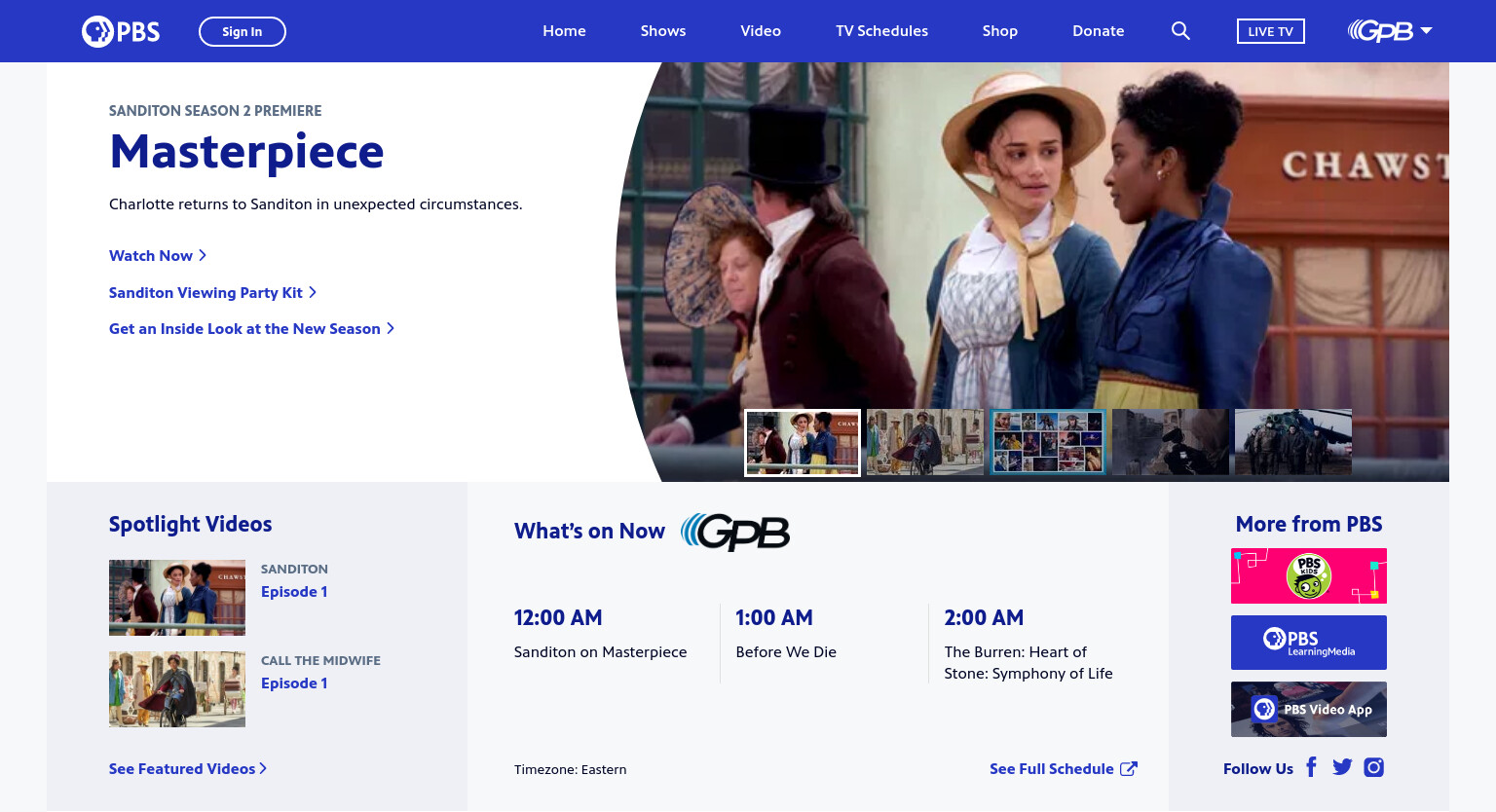This screenshot has width=1496, height=812.
Task: Click Timezone: Eastern text
Action: pos(571,770)
